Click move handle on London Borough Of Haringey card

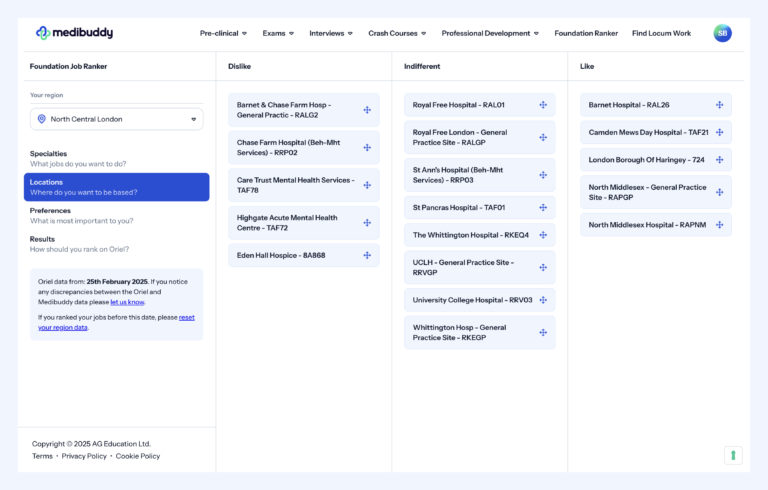pyautogui.click(x=719, y=160)
